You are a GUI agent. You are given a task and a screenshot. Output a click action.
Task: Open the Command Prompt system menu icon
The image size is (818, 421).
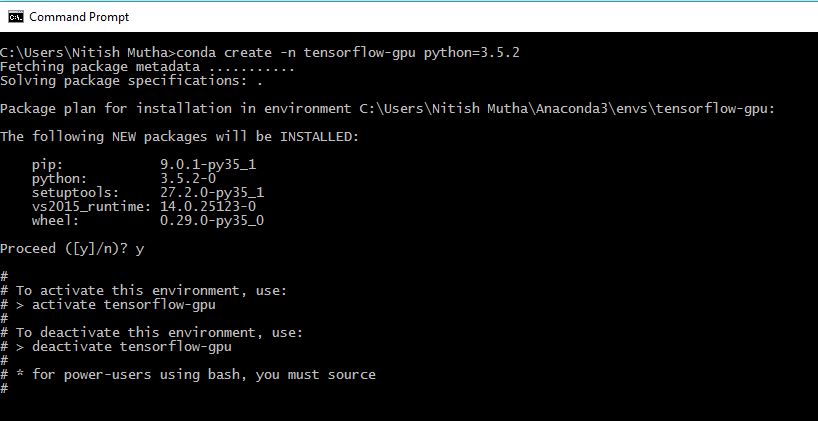click(x=16, y=17)
